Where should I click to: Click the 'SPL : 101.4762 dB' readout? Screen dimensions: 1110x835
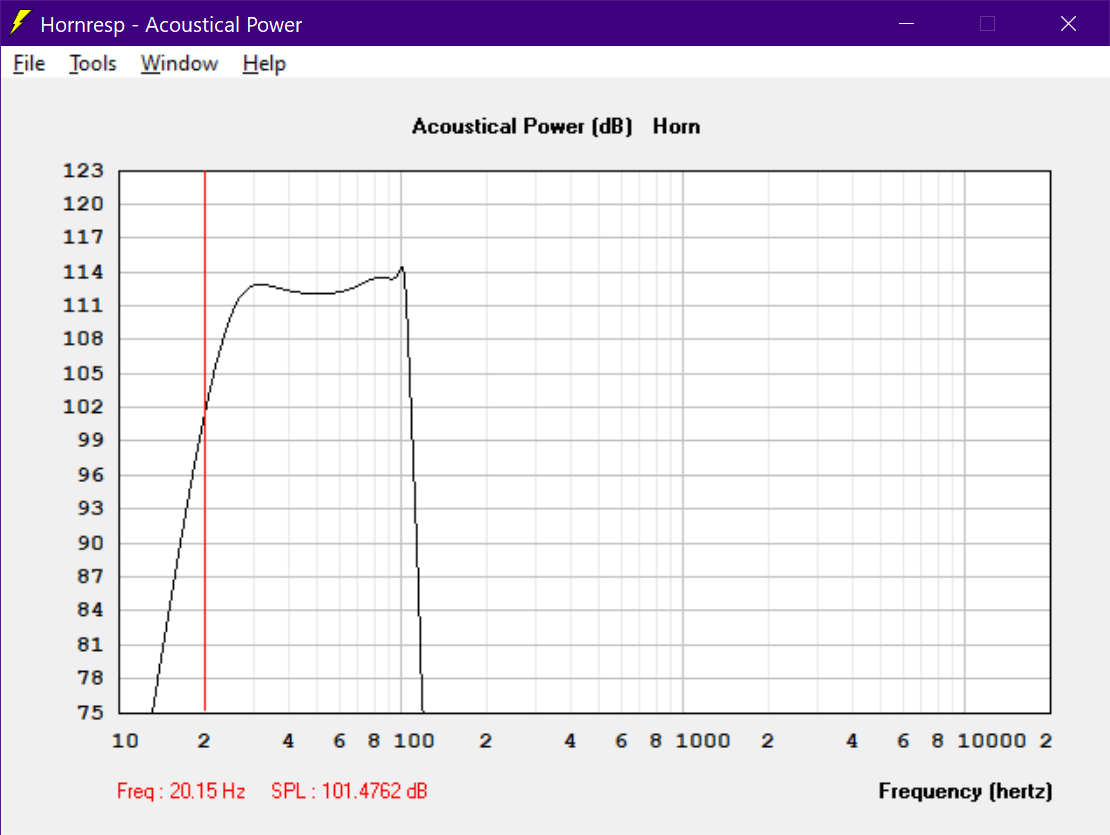coord(349,791)
